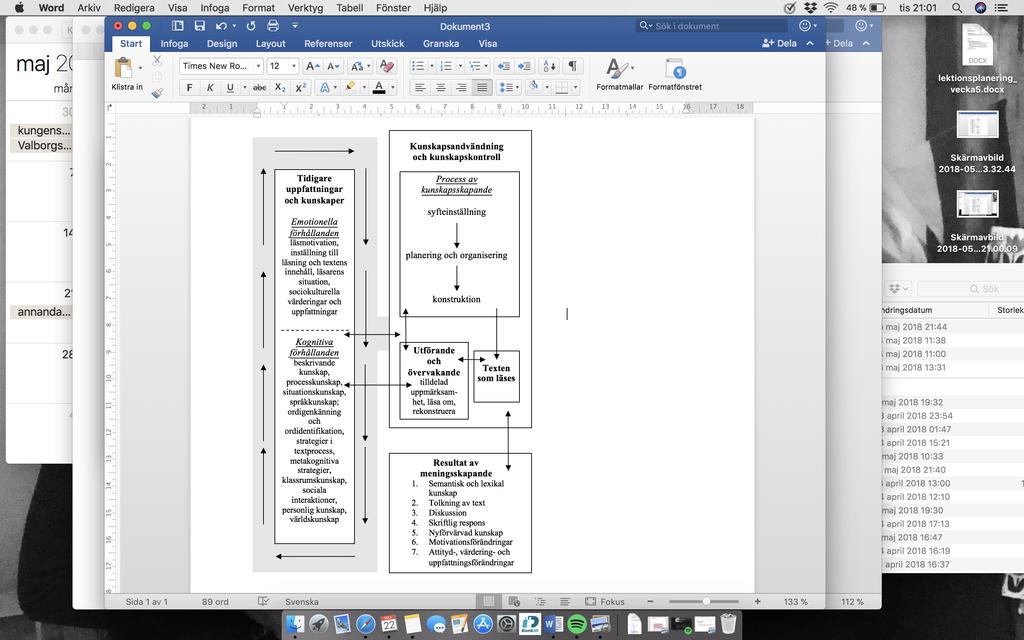
Task: Collapse the ribbon with the chevron
Action: pos(810,43)
